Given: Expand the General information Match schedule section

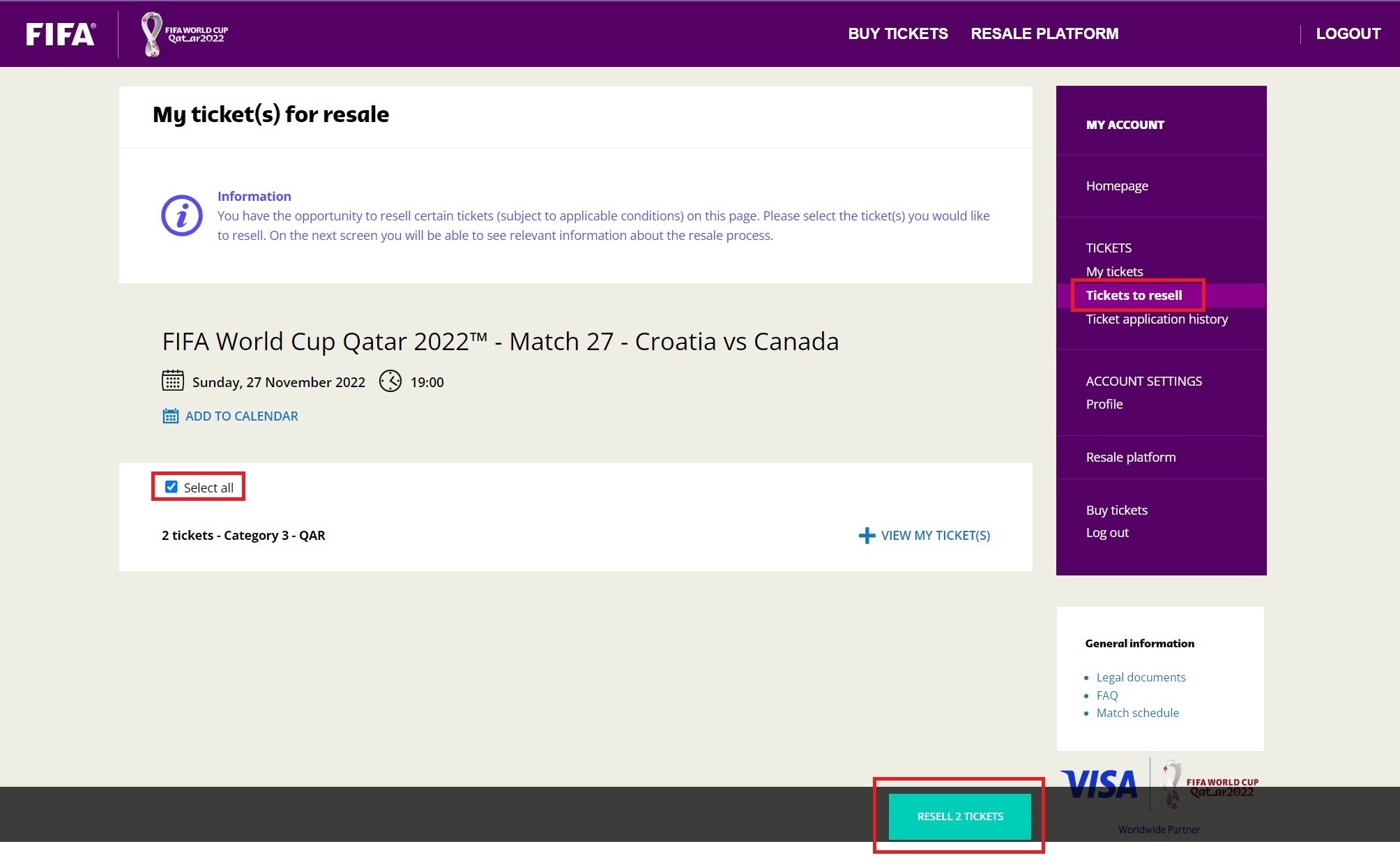Looking at the screenshot, I should (x=1137, y=713).
